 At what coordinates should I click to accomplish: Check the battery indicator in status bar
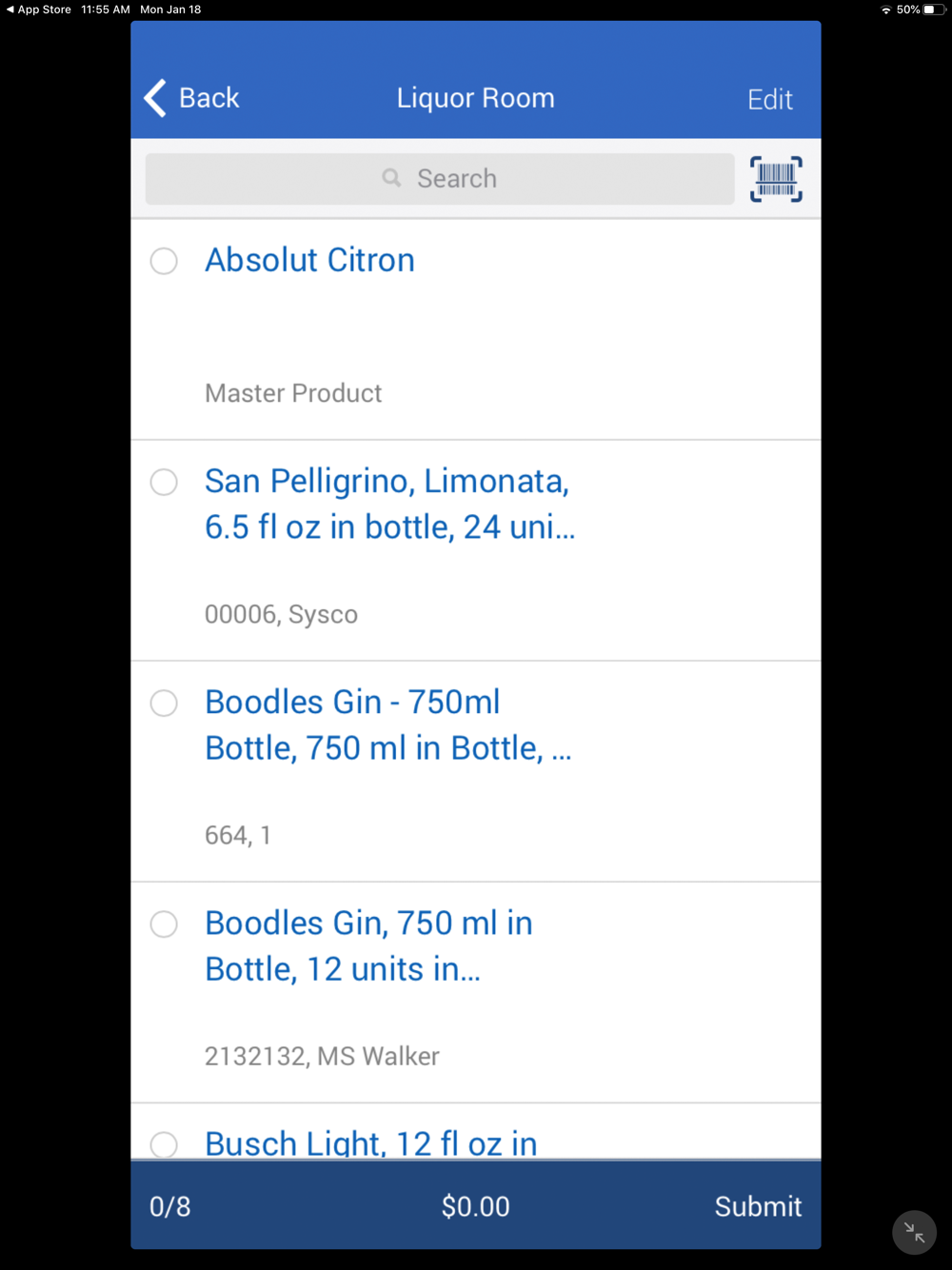point(934,10)
